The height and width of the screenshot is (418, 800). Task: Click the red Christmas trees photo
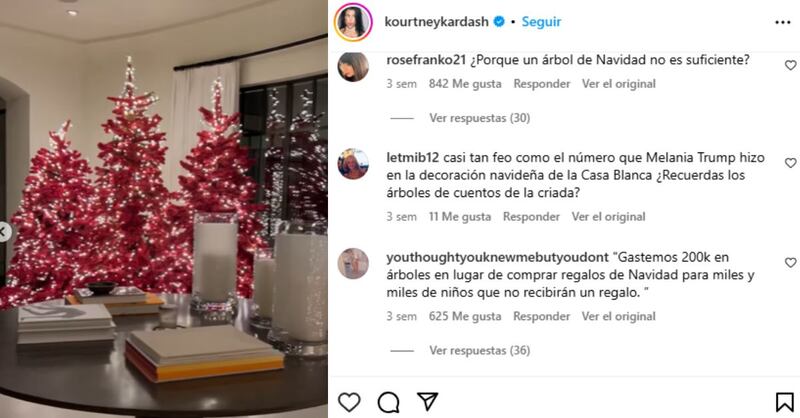click(x=164, y=209)
